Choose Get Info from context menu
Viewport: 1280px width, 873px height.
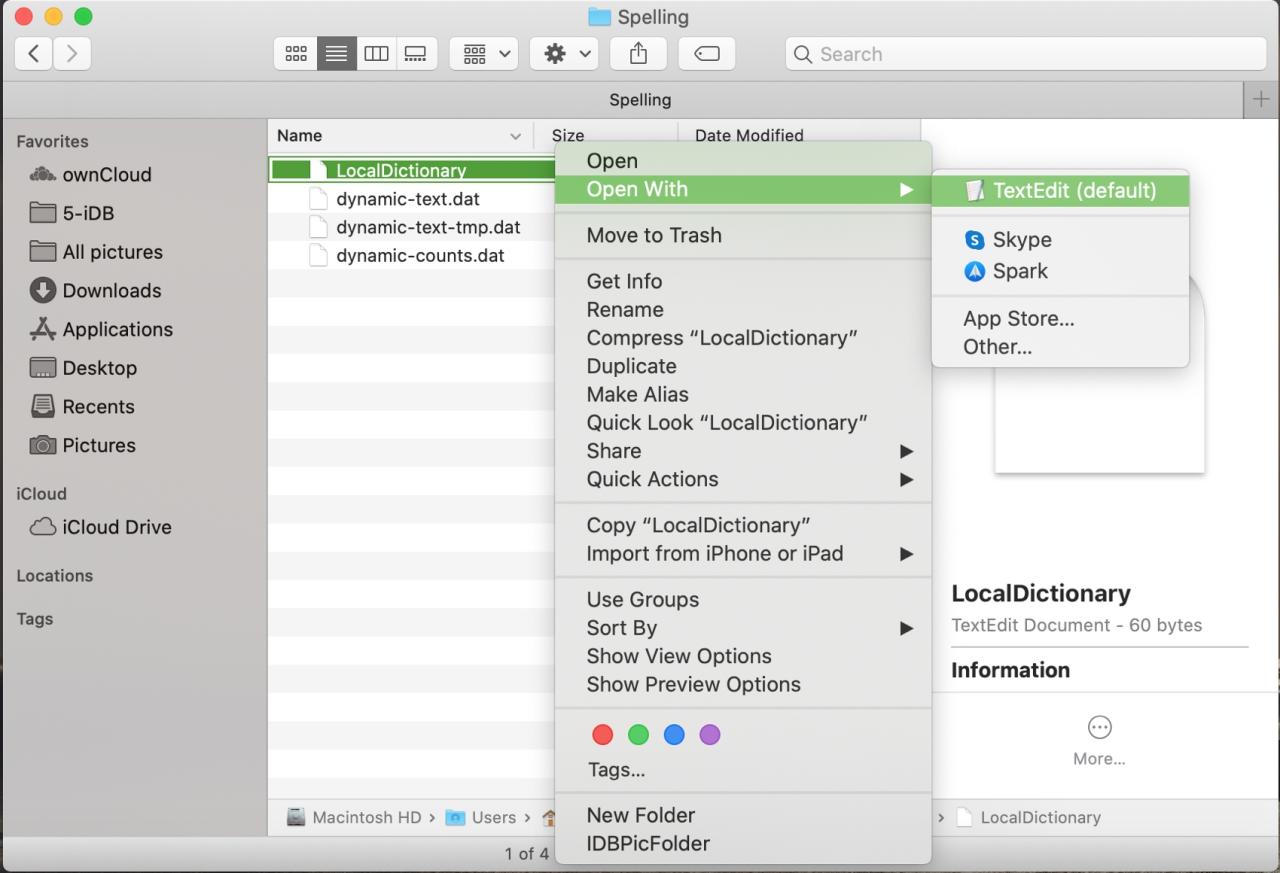[624, 281]
